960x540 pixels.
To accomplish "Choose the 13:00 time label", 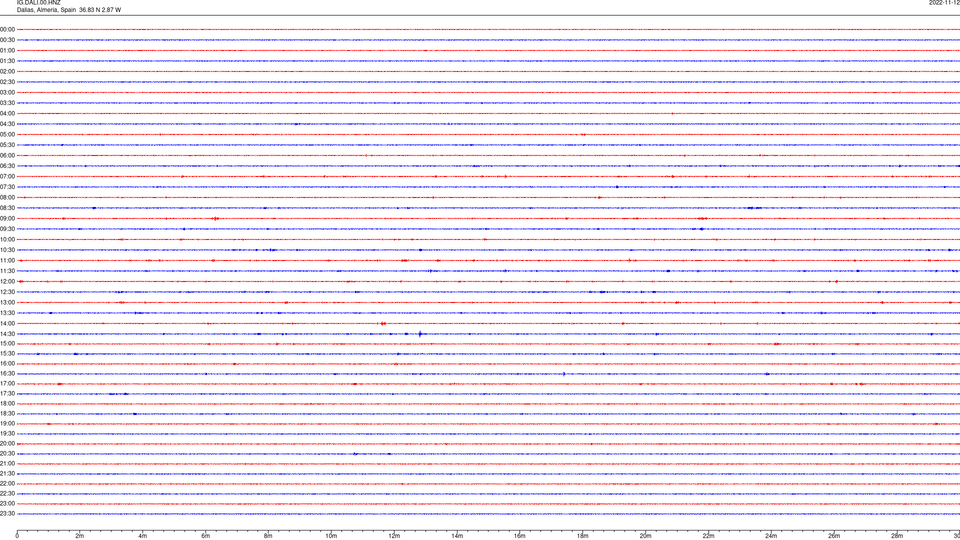I will click(7, 302).
